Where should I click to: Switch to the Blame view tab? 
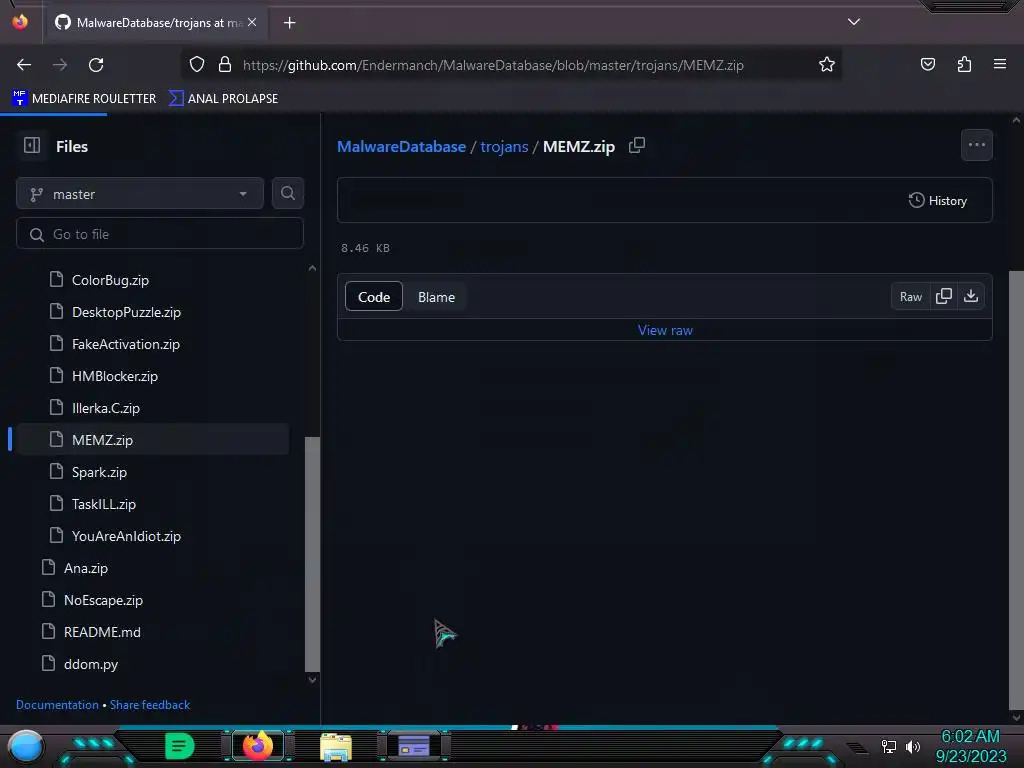click(x=436, y=296)
